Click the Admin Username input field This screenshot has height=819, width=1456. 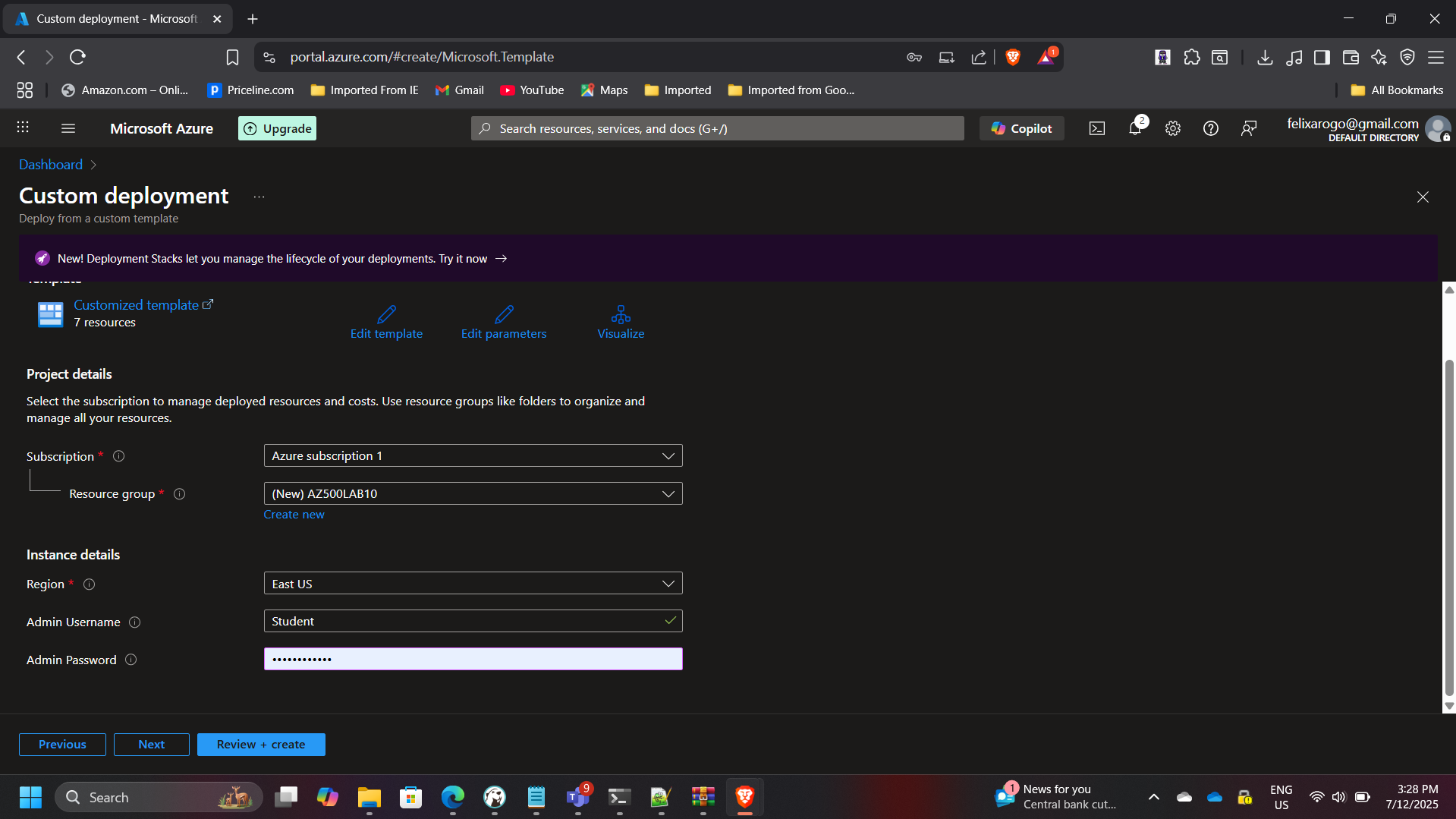click(464, 621)
